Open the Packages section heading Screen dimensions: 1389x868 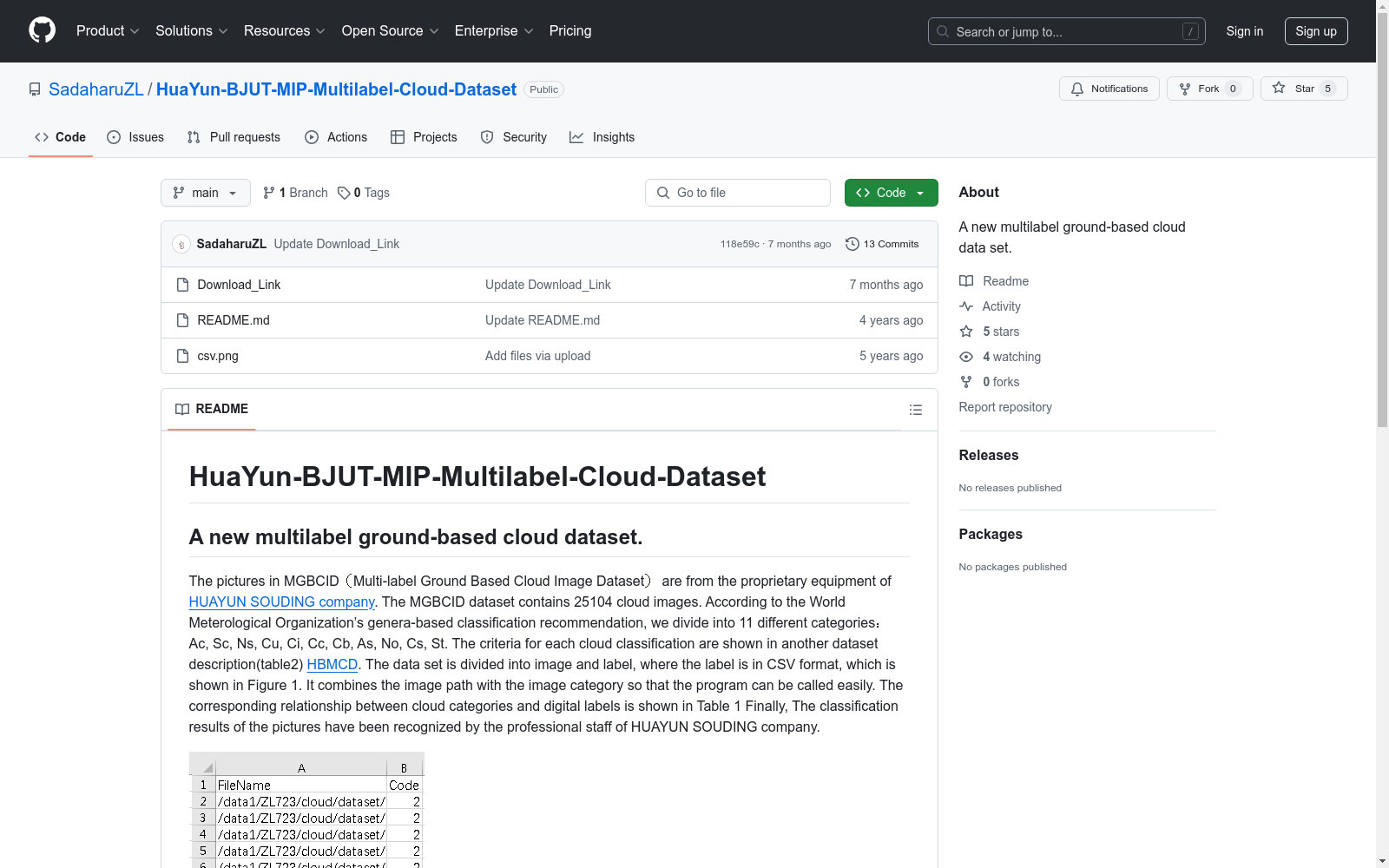tap(991, 534)
